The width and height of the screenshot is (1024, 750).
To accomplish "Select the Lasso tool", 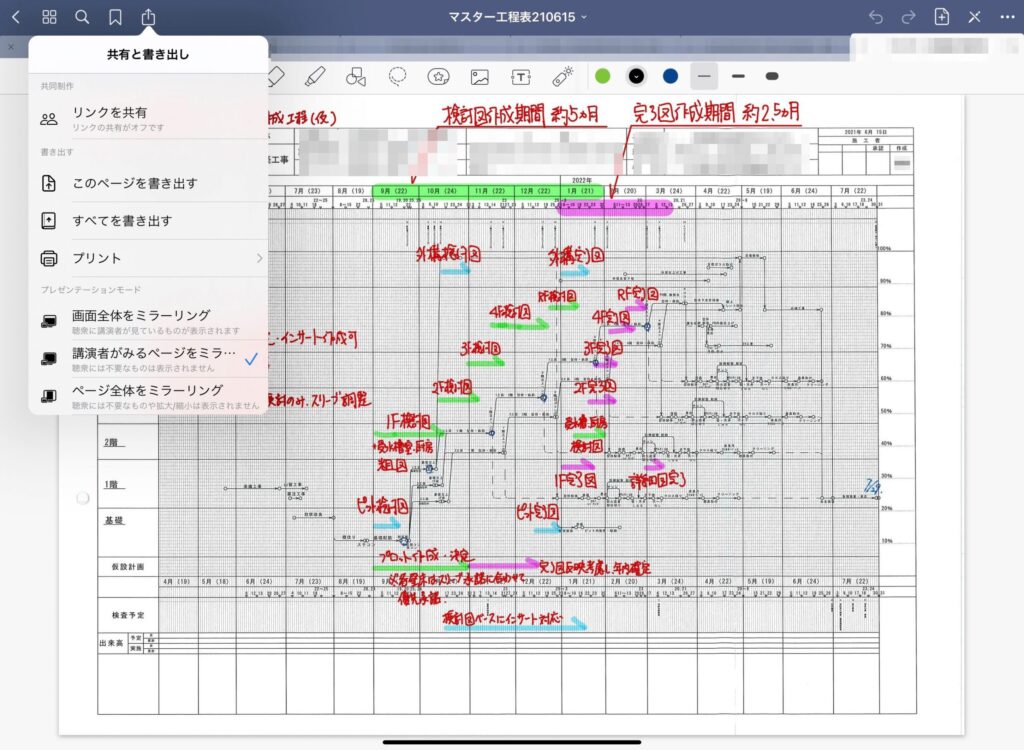I will pos(398,76).
